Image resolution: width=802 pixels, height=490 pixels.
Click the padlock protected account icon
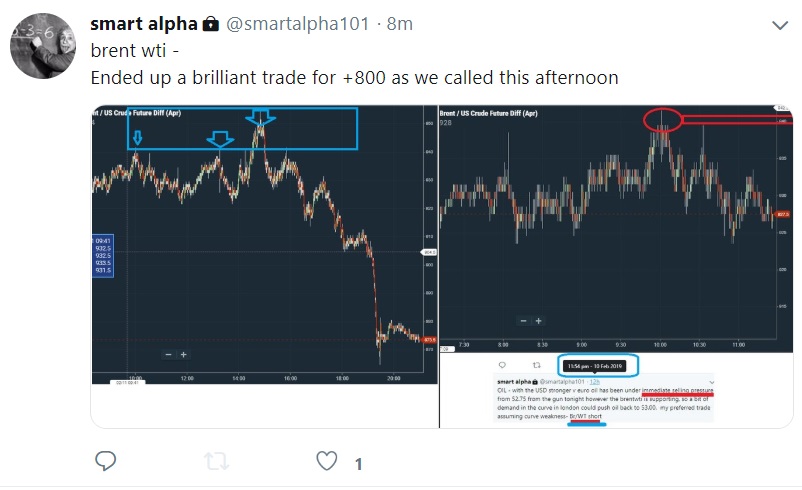[211, 23]
